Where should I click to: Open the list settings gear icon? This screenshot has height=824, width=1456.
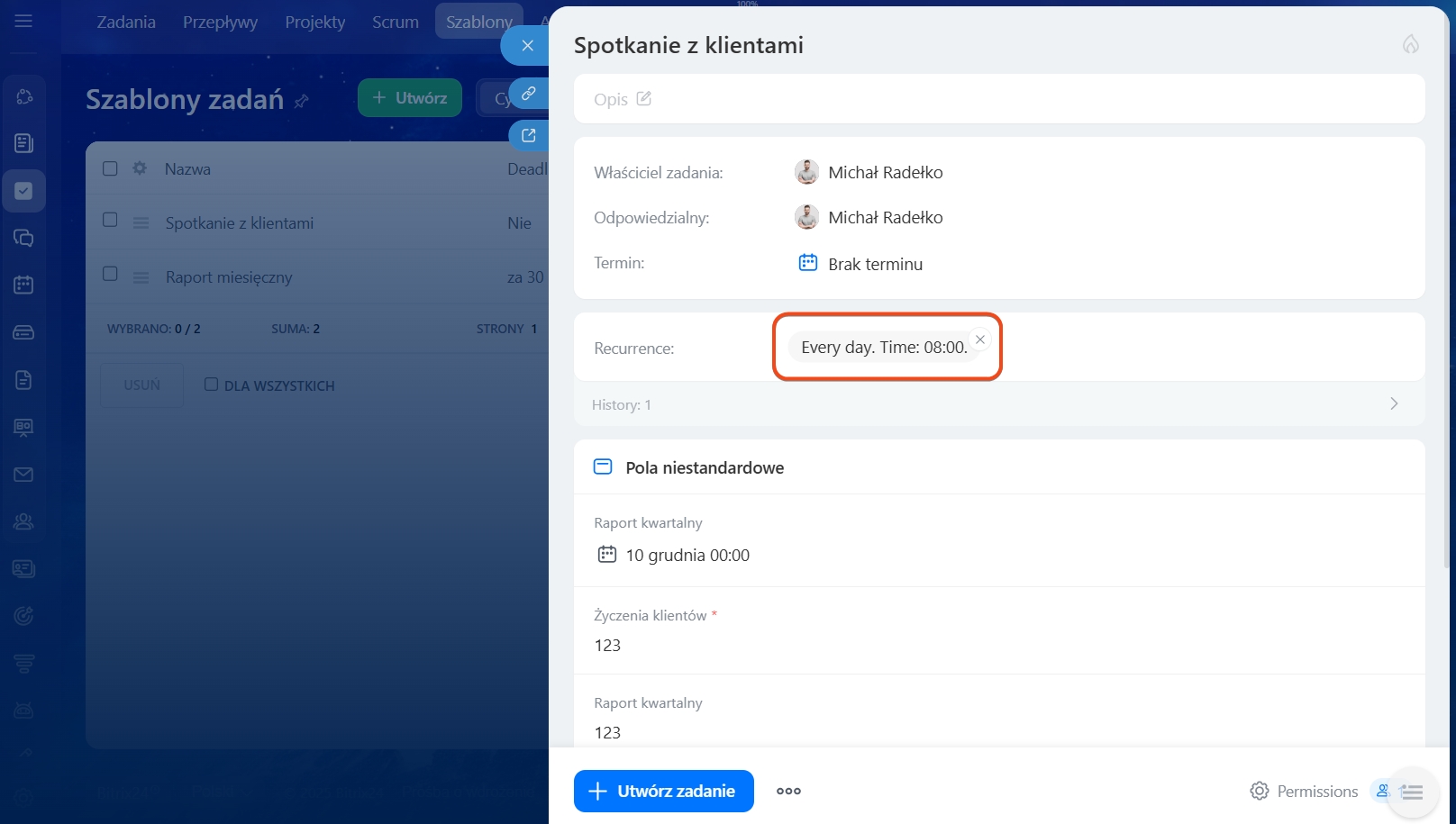[140, 168]
